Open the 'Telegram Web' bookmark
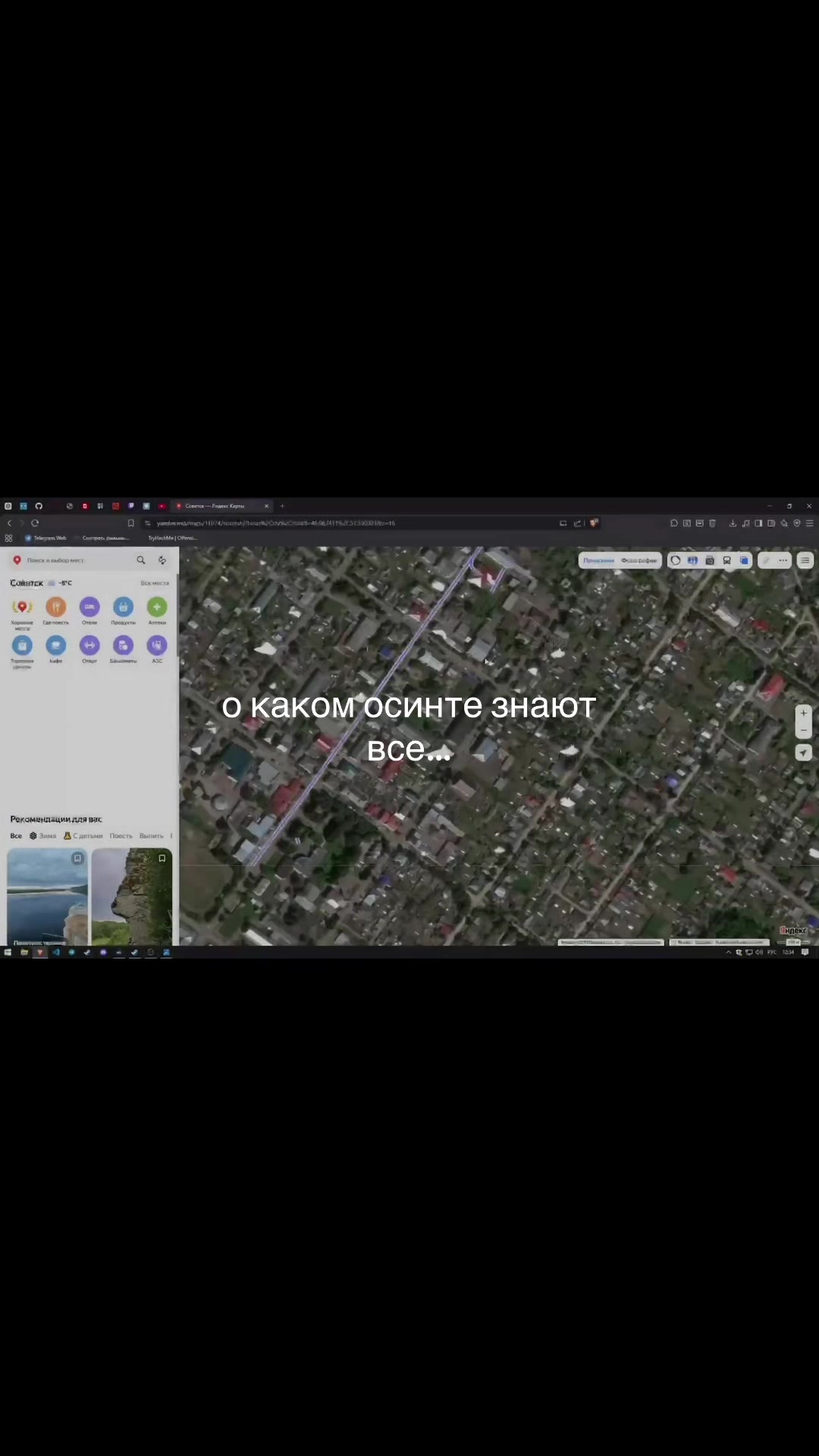Image resolution: width=819 pixels, height=1456 pixels. [x=45, y=538]
